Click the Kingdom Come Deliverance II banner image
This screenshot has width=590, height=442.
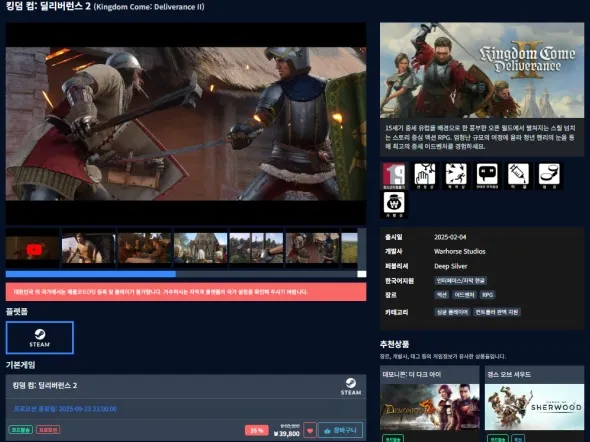(482, 70)
